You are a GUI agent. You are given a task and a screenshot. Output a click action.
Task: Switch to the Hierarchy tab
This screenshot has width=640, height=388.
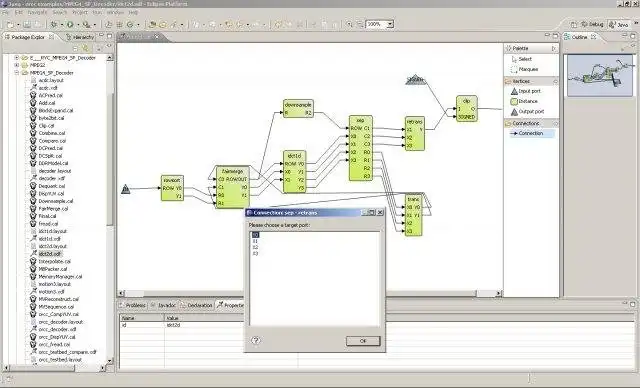coord(80,37)
